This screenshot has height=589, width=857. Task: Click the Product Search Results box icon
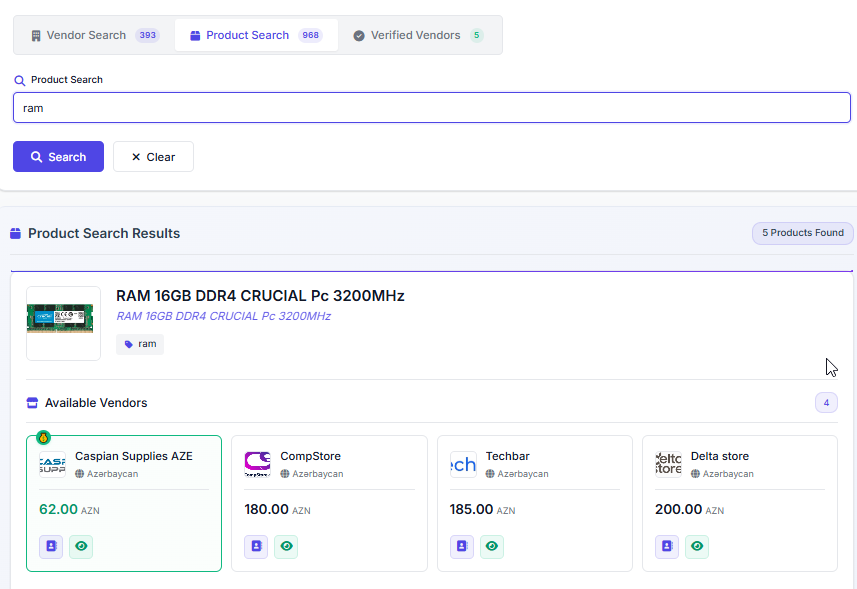coord(15,234)
